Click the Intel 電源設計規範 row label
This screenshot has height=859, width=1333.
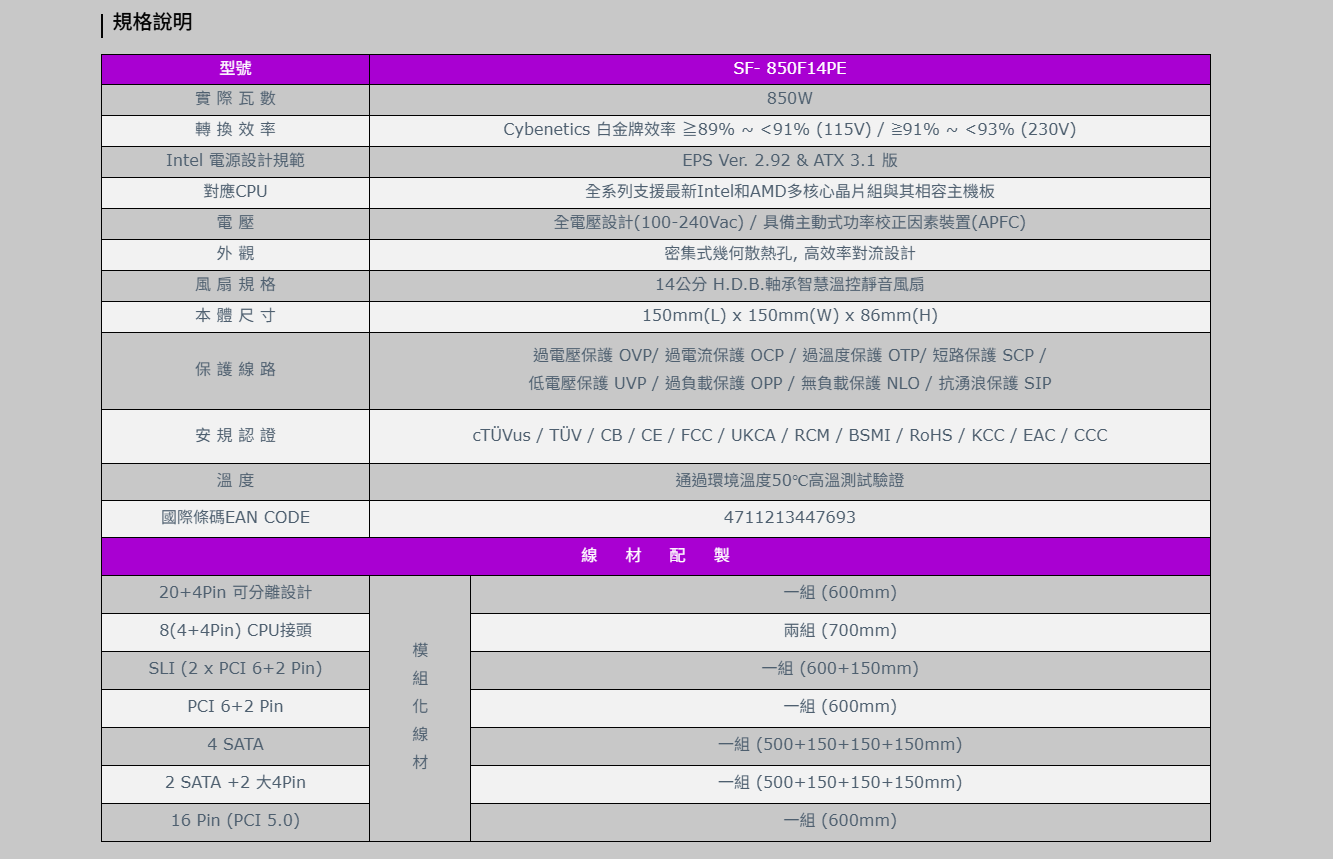235,161
